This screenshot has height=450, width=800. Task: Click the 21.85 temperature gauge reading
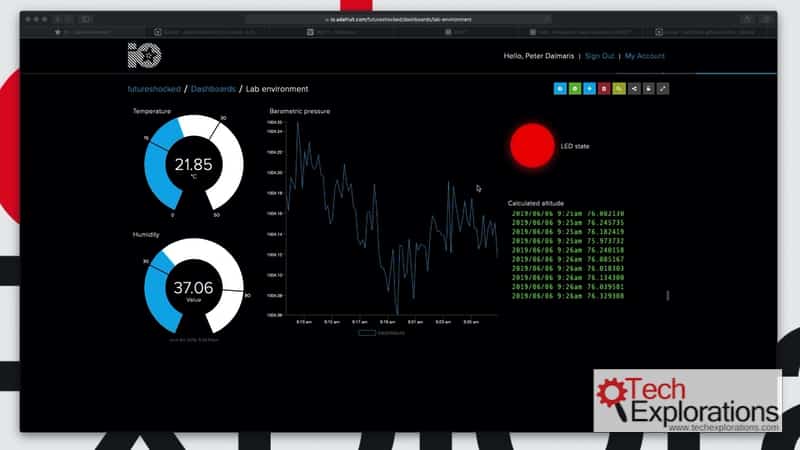[193, 164]
